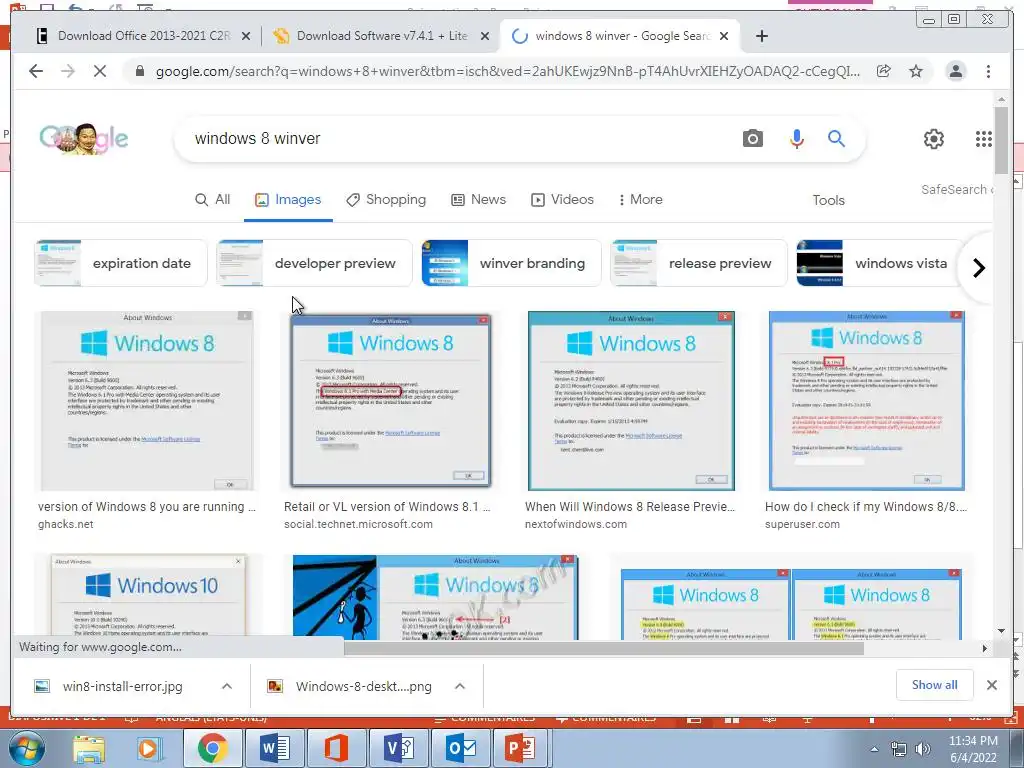Open Google quick settings gear
This screenshot has width=1024, height=768.
click(934, 138)
